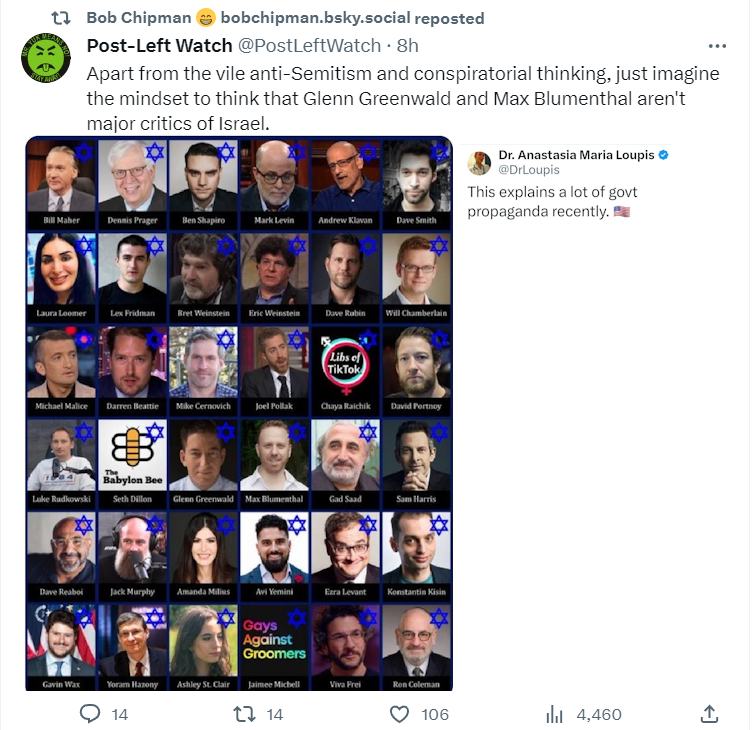Open the Bob Chipman reposted link
Screen dimensions: 752x730
[285, 18]
